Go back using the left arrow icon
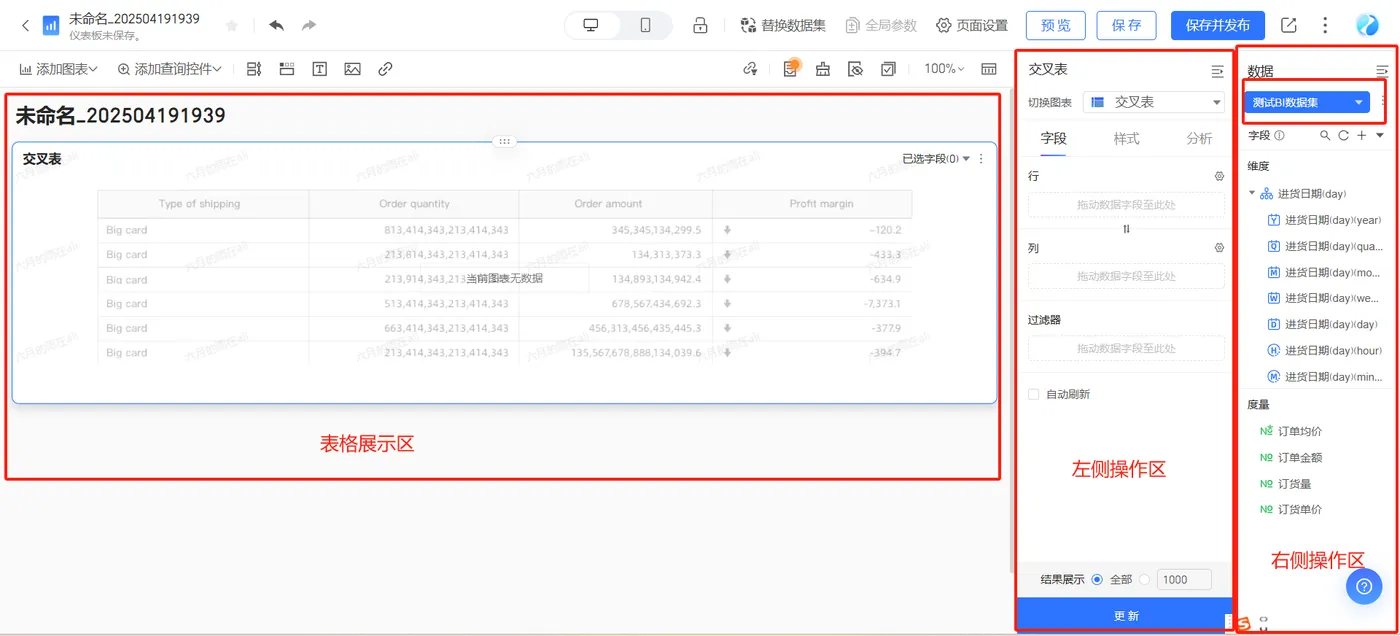The height and width of the screenshot is (636, 1400). [x=25, y=25]
